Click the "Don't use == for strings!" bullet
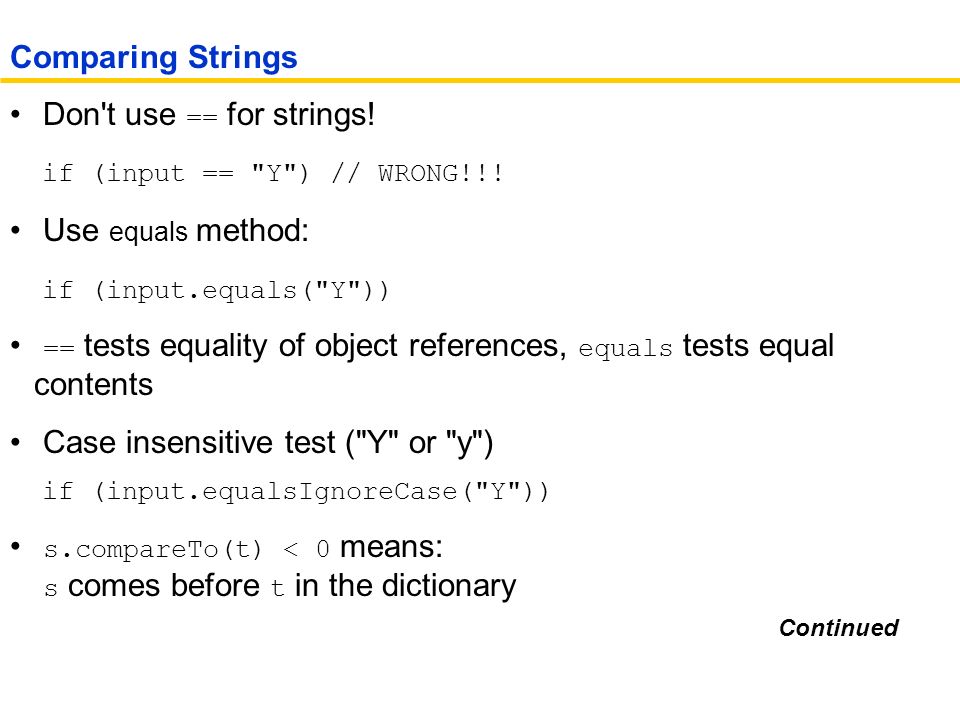This screenshot has height=720, width=960. click(209, 115)
